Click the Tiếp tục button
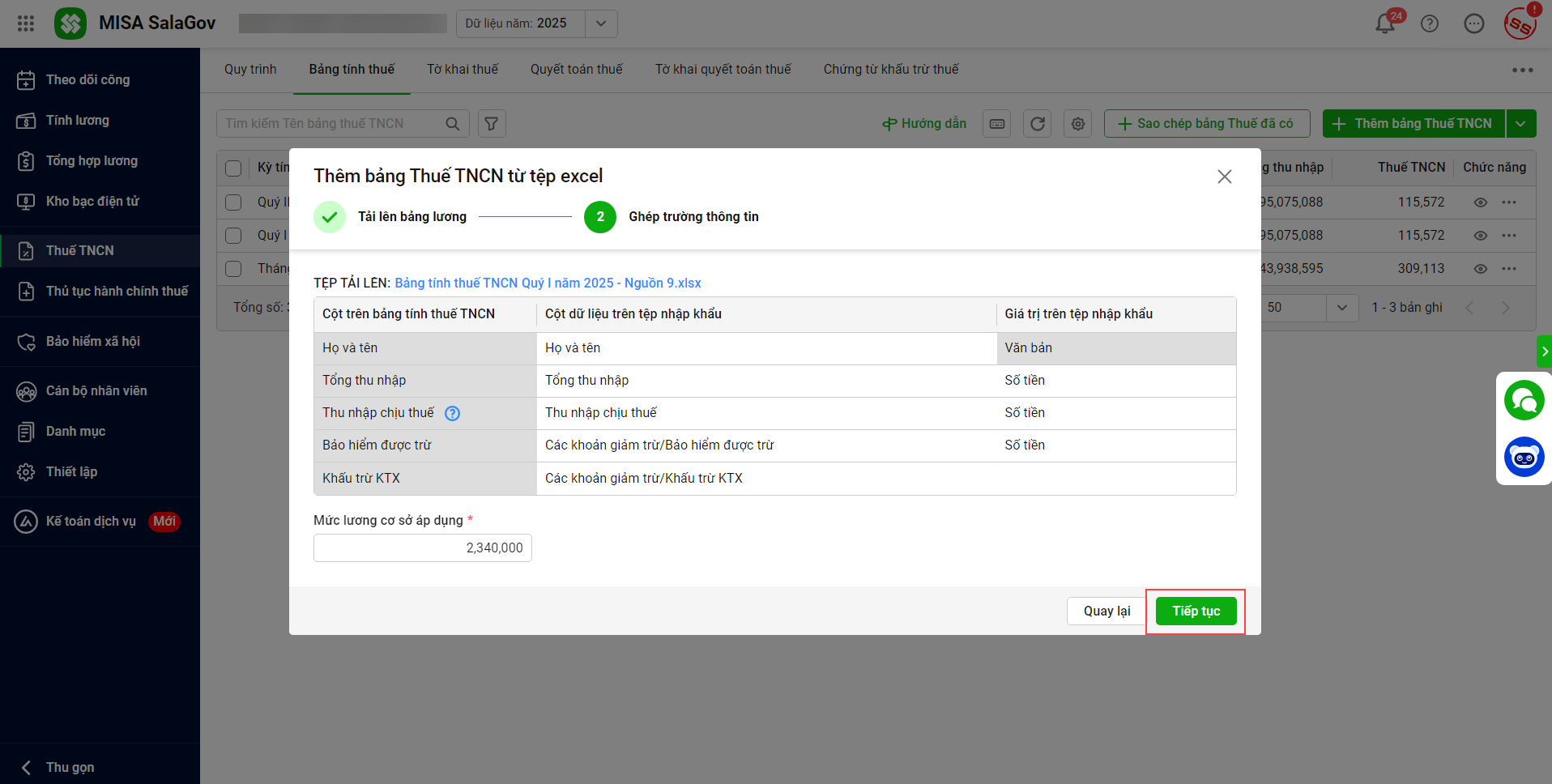 pos(1196,611)
